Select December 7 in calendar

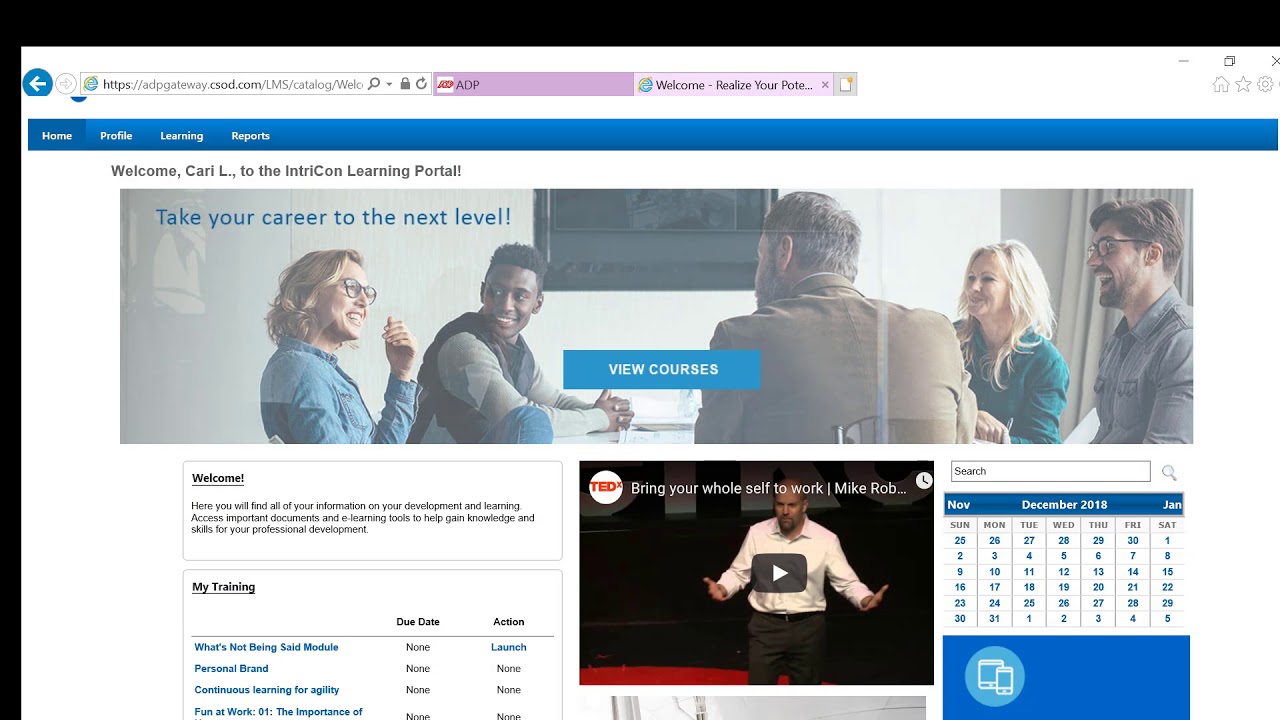pyautogui.click(x=1133, y=556)
